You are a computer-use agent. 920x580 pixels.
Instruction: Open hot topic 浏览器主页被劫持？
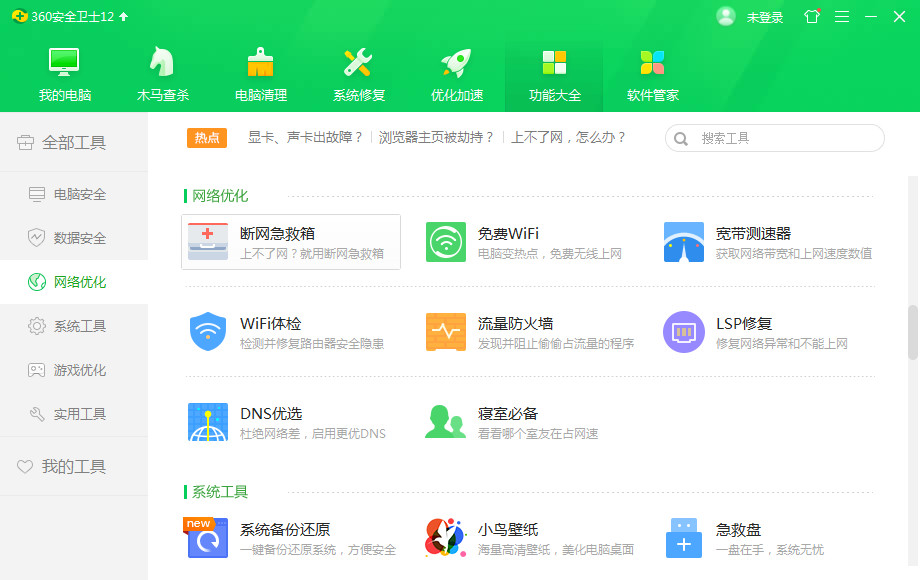(437, 137)
